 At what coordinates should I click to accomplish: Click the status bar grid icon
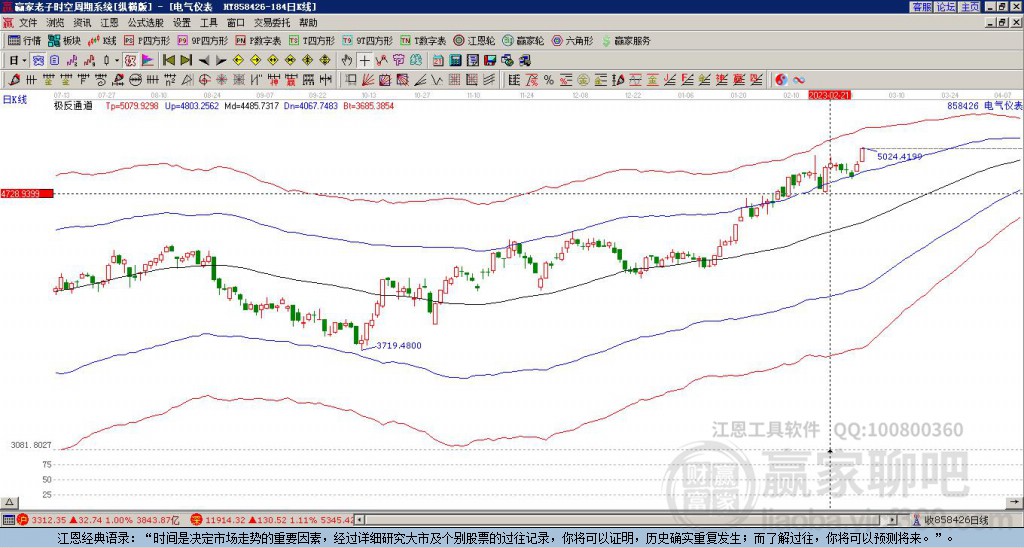click(8, 520)
